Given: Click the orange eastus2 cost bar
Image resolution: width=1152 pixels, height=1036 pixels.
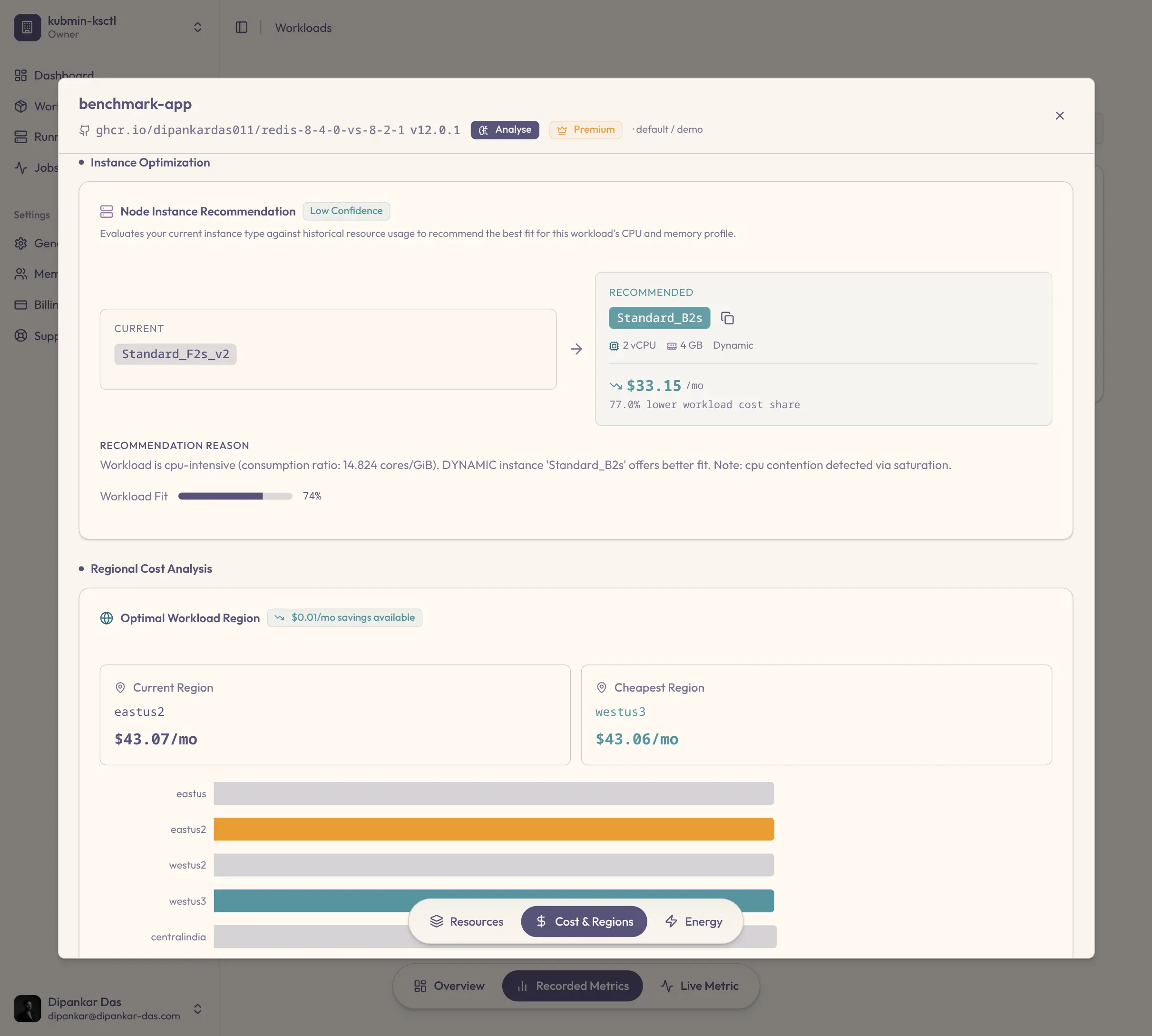Looking at the screenshot, I should tap(493, 830).
